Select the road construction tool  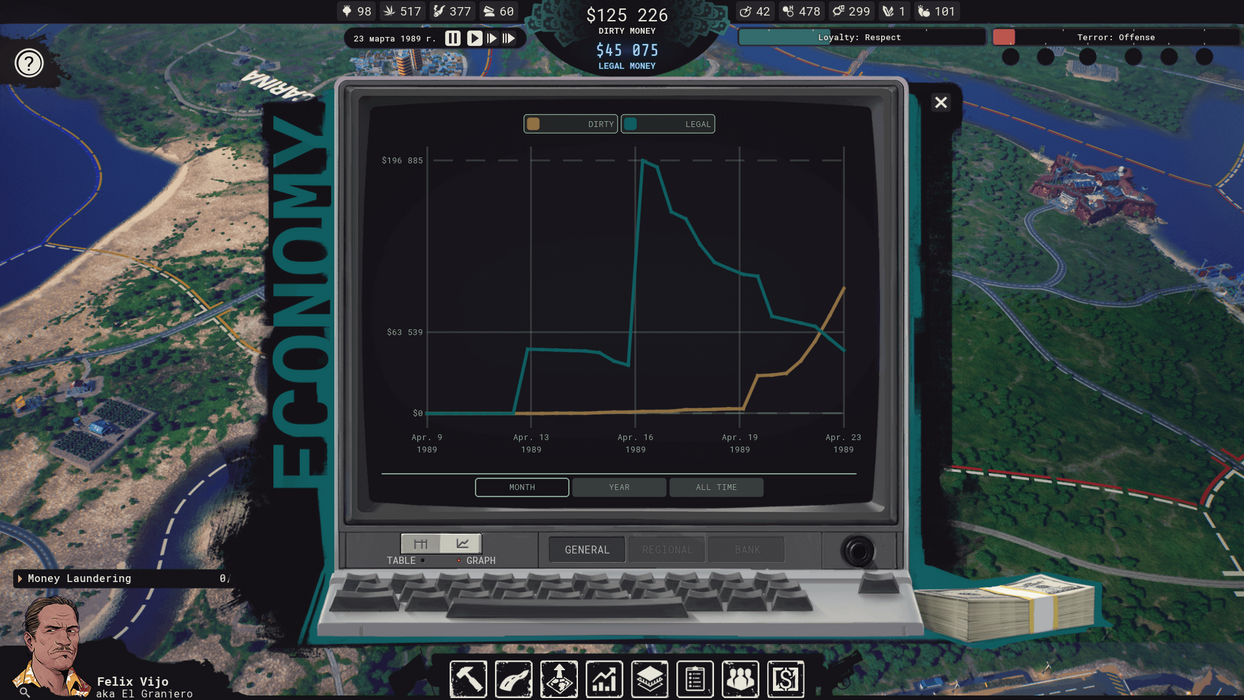[x=513, y=679]
